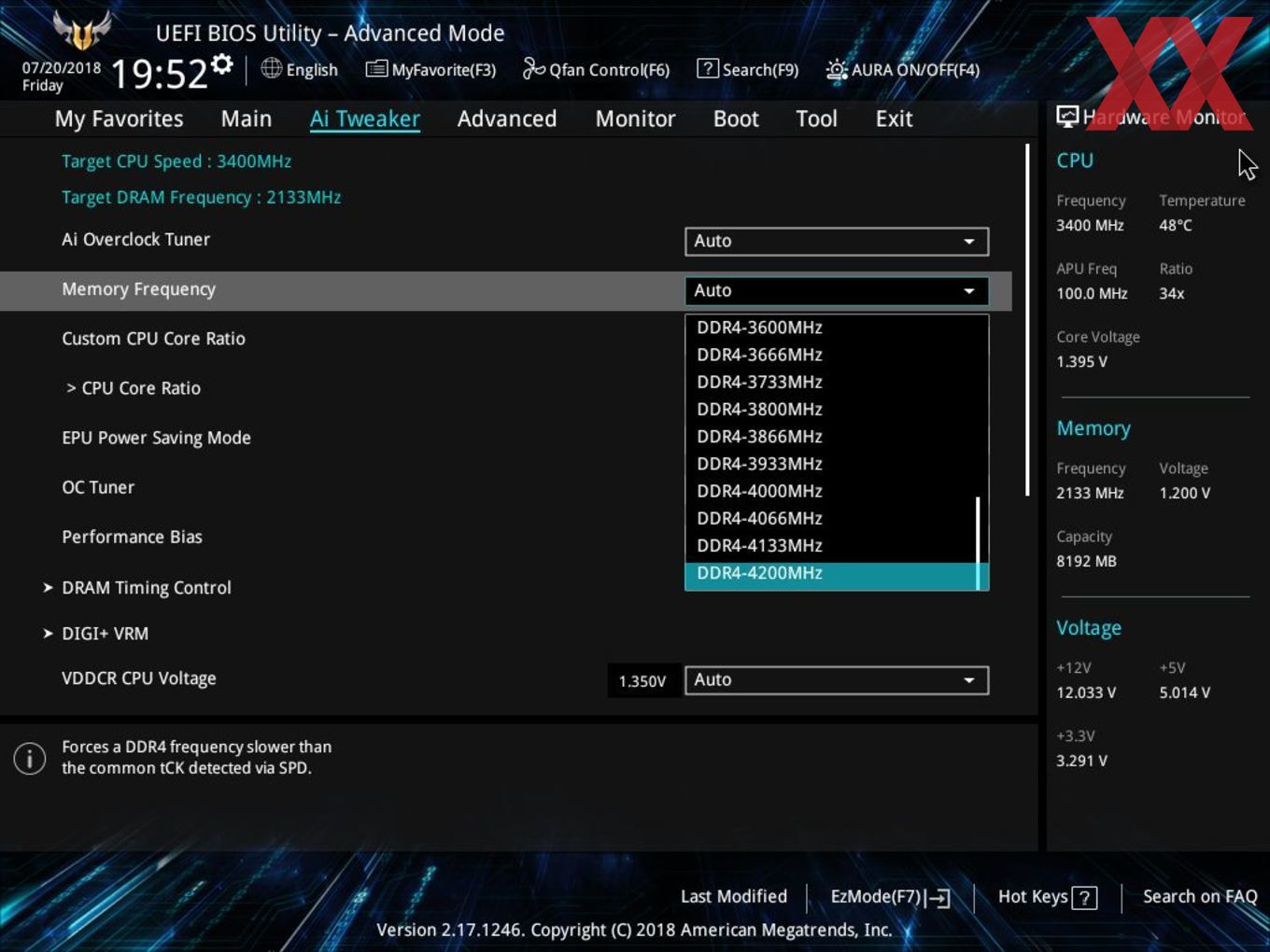Viewport: 1270px width, 952px height.
Task: Click the Ai Overclock Tuner dropdown arrow
Action: (x=969, y=242)
